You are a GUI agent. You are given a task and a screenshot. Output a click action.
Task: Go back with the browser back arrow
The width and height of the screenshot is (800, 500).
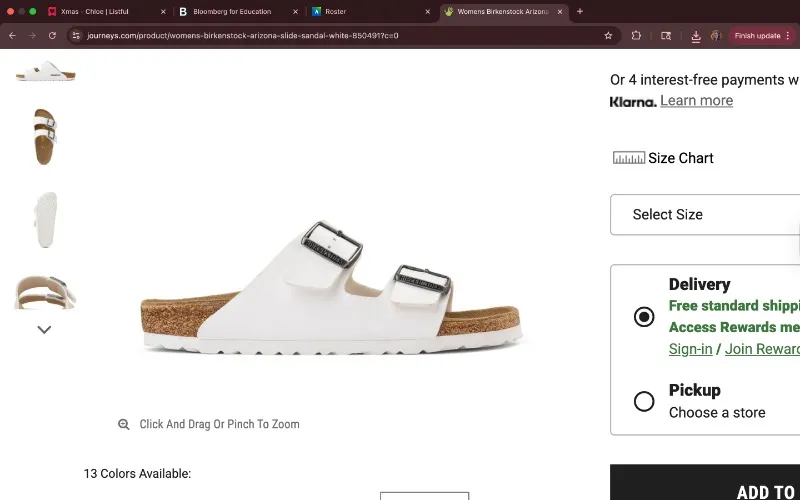point(12,36)
